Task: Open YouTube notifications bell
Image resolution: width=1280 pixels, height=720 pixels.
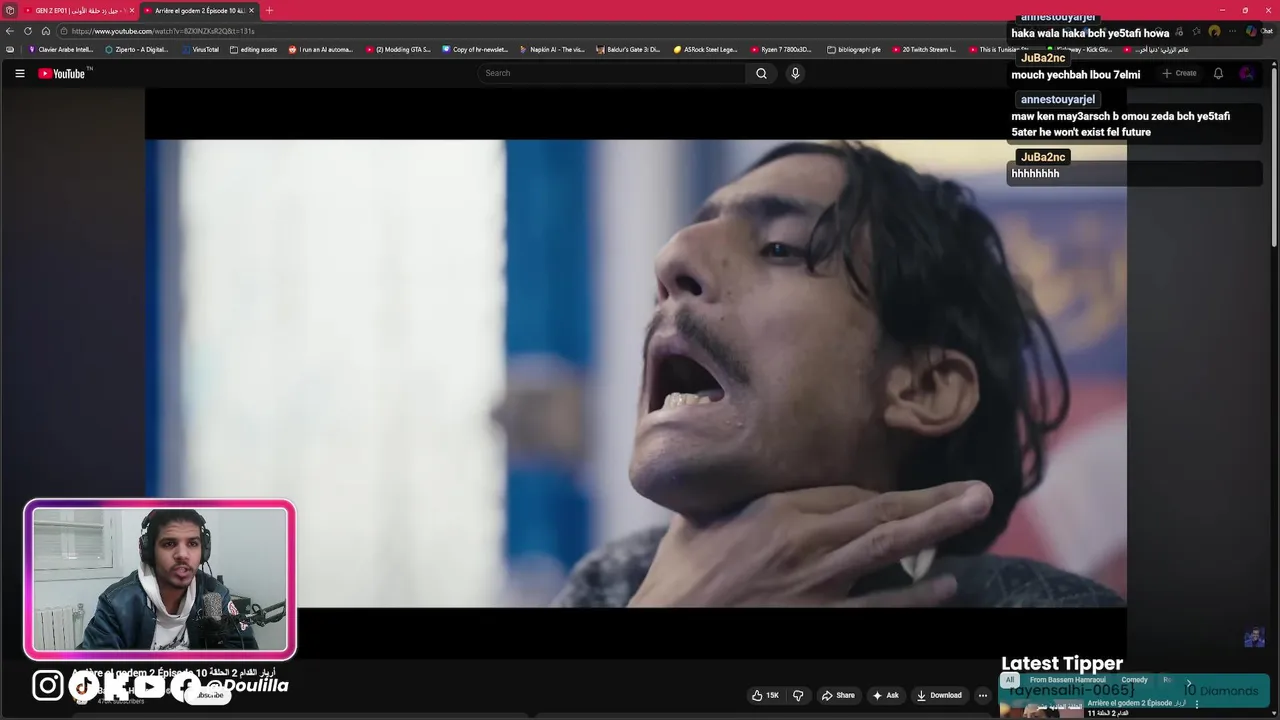Action: tap(1218, 73)
